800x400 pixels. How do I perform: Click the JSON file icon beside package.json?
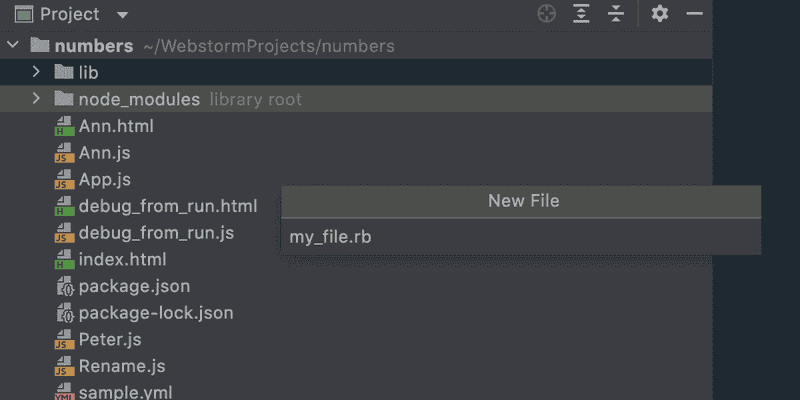pos(65,286)
